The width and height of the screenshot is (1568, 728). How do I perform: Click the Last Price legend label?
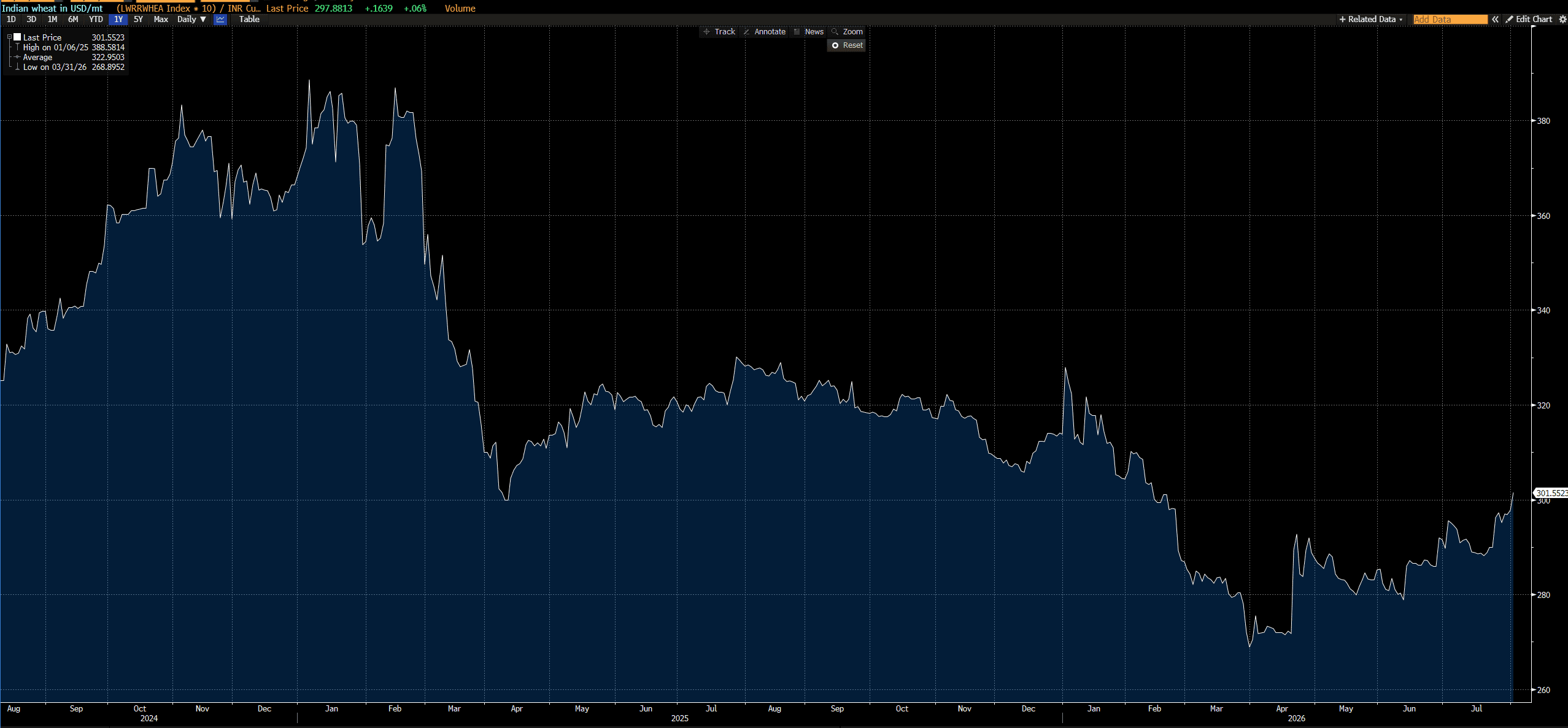(42, 37)
